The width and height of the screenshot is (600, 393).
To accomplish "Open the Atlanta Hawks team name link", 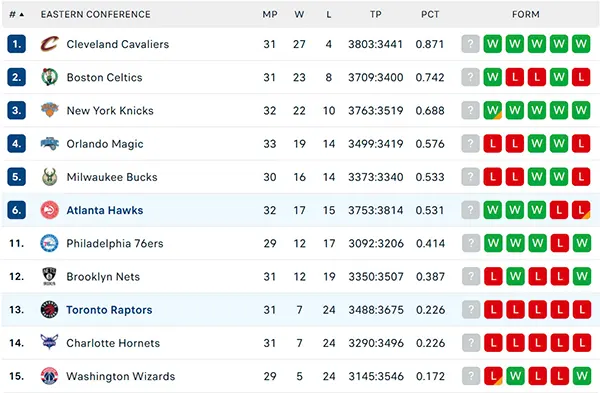I will click(105, 210).
